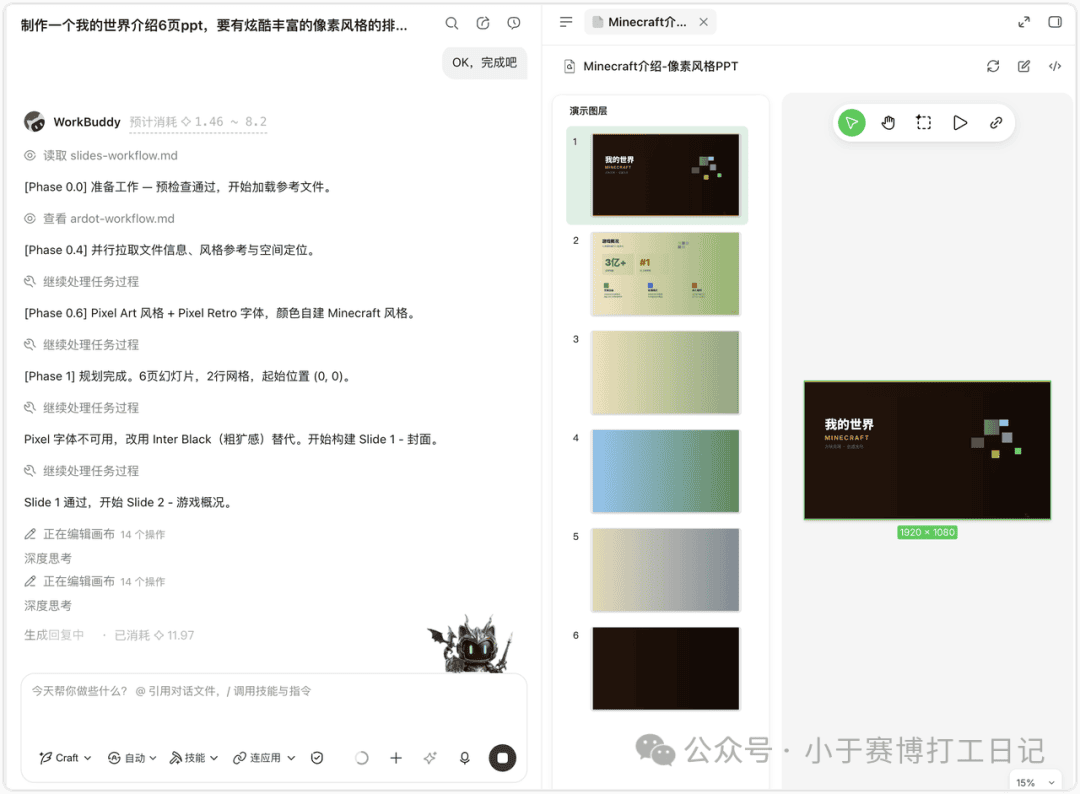Click the OK，完成吧 message bubble
The width and height of the screenshot is (1080, 794).
(484, 63)
